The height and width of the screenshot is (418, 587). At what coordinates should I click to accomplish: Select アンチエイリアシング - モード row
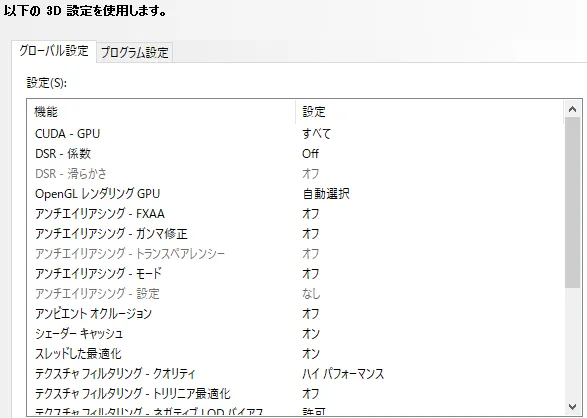click(x=295, y=274)
